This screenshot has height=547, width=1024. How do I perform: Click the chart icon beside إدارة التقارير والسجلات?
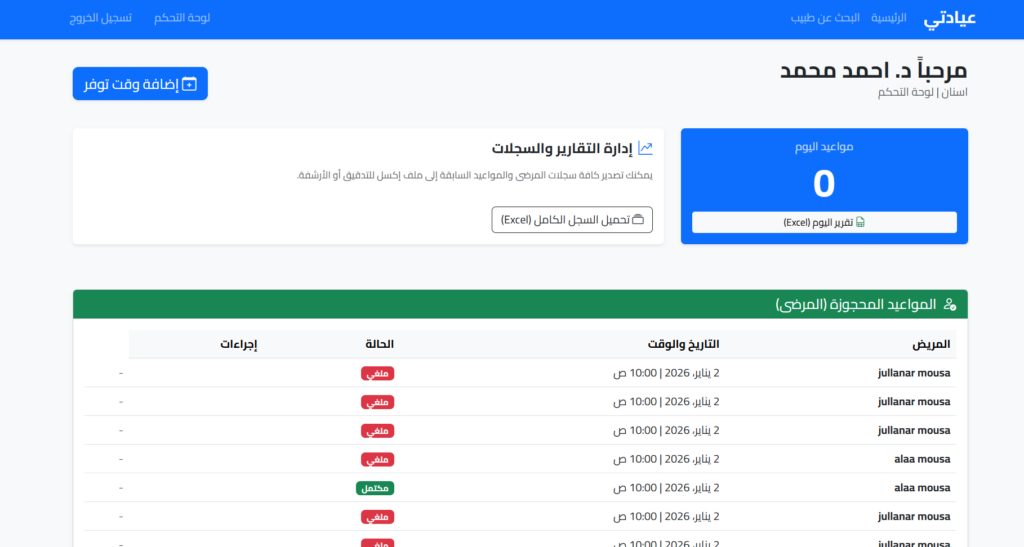[x=645, y=148]
